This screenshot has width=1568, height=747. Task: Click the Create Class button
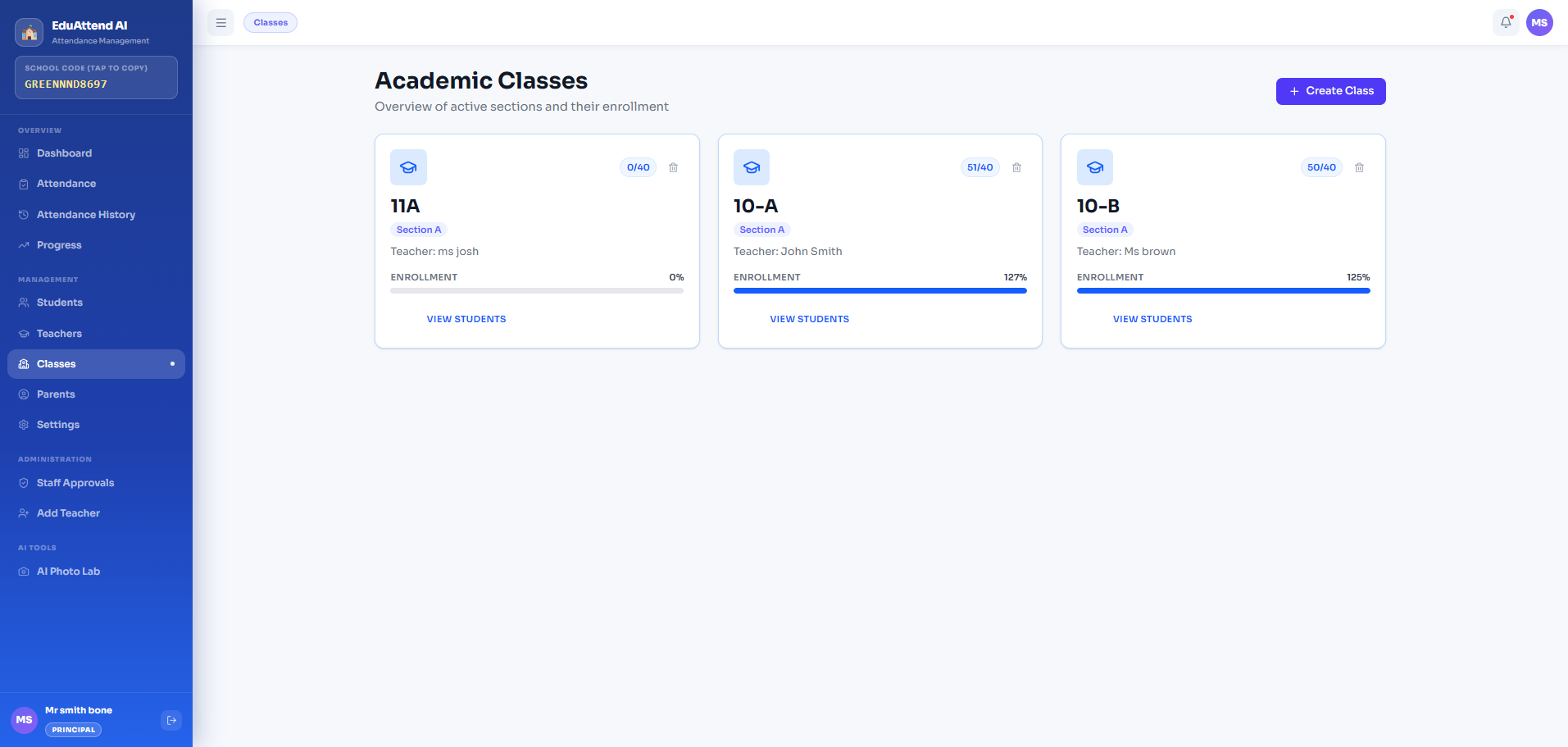coord(1330,91)
